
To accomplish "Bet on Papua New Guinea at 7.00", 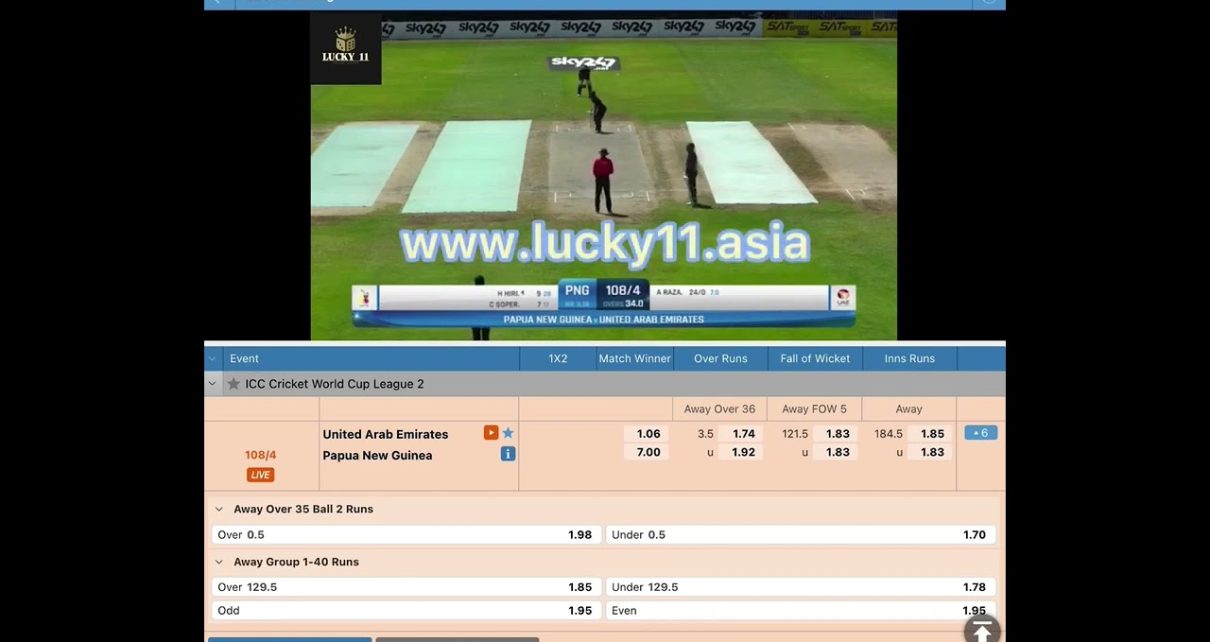I will pos(646,452).
